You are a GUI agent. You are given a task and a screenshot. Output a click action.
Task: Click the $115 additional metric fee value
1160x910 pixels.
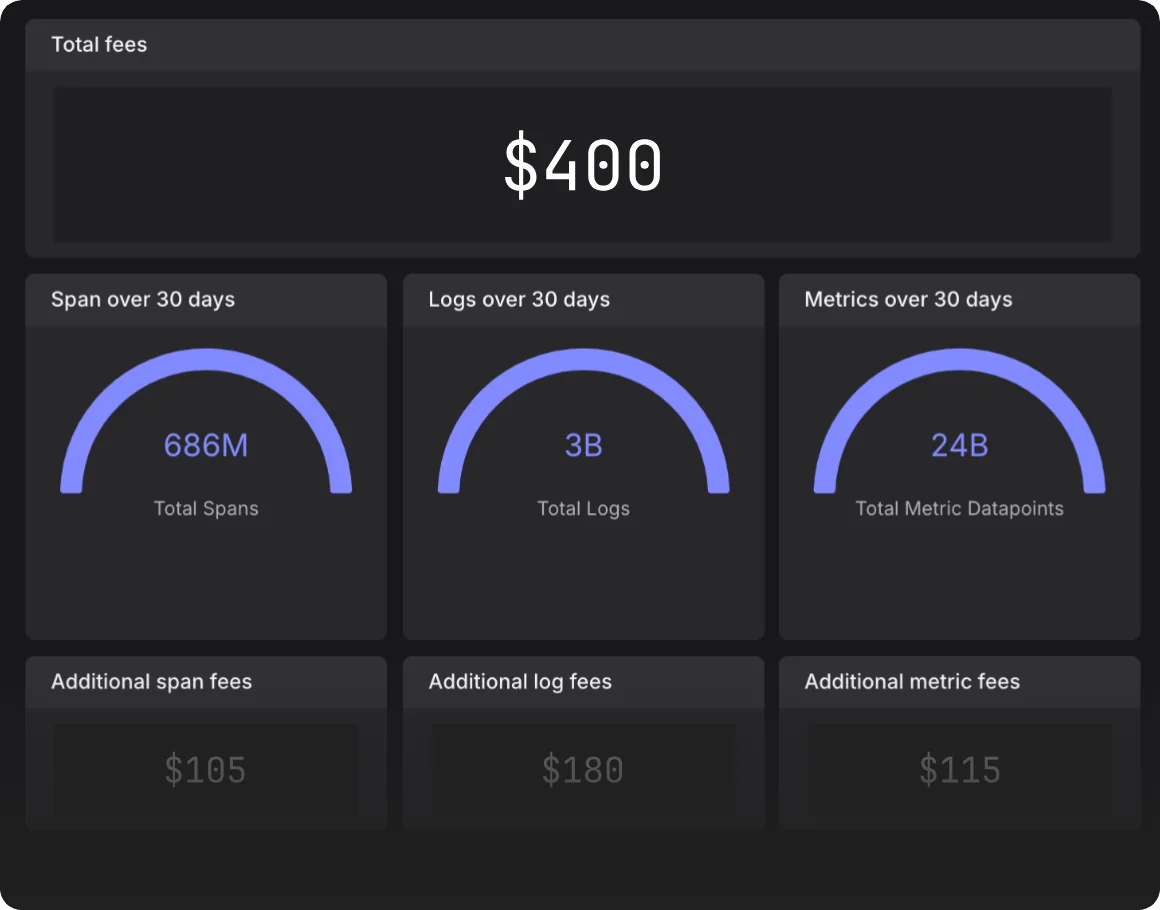[960, 769]
